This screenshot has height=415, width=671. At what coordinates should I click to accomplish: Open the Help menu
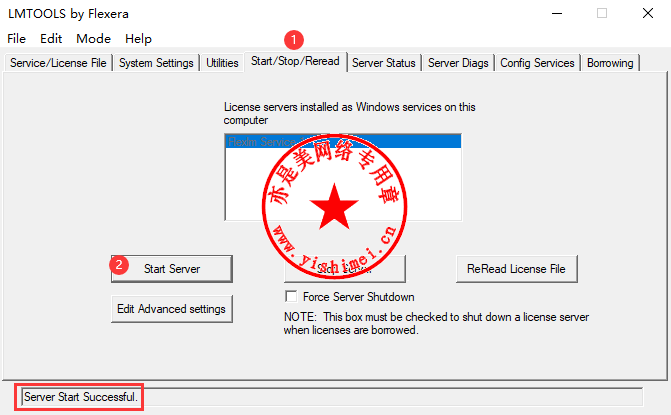point(138,39)
